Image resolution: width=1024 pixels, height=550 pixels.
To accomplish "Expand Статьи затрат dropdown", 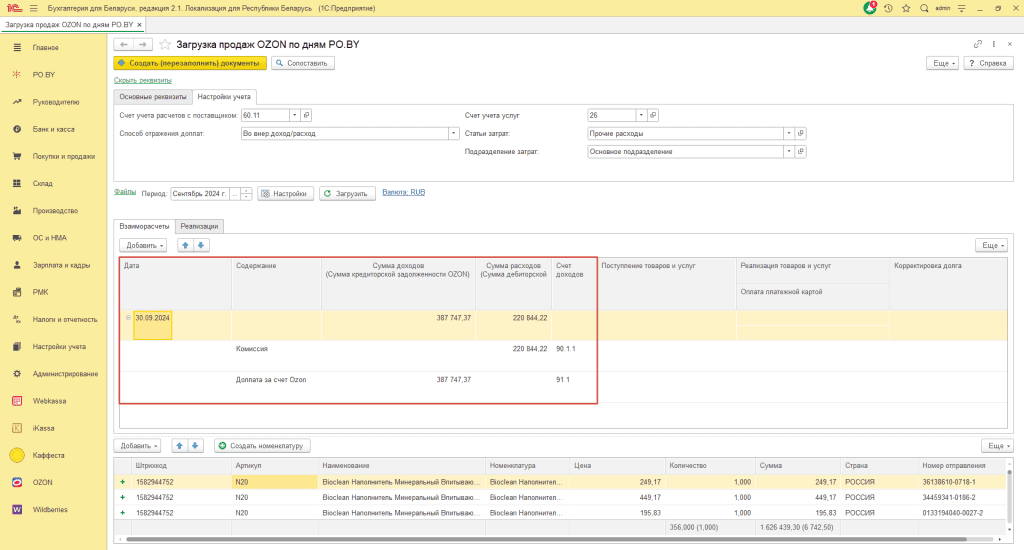I will 789,133.
